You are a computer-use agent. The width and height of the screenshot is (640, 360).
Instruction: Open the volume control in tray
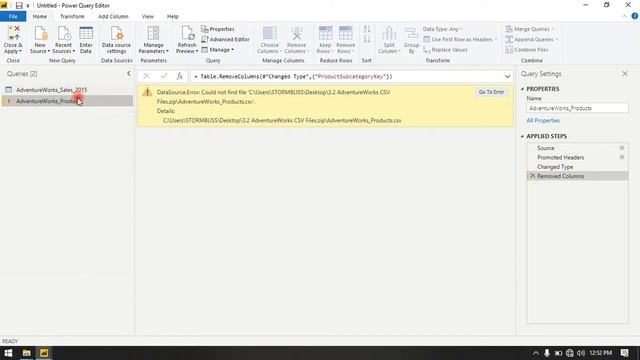pos(581,353)
